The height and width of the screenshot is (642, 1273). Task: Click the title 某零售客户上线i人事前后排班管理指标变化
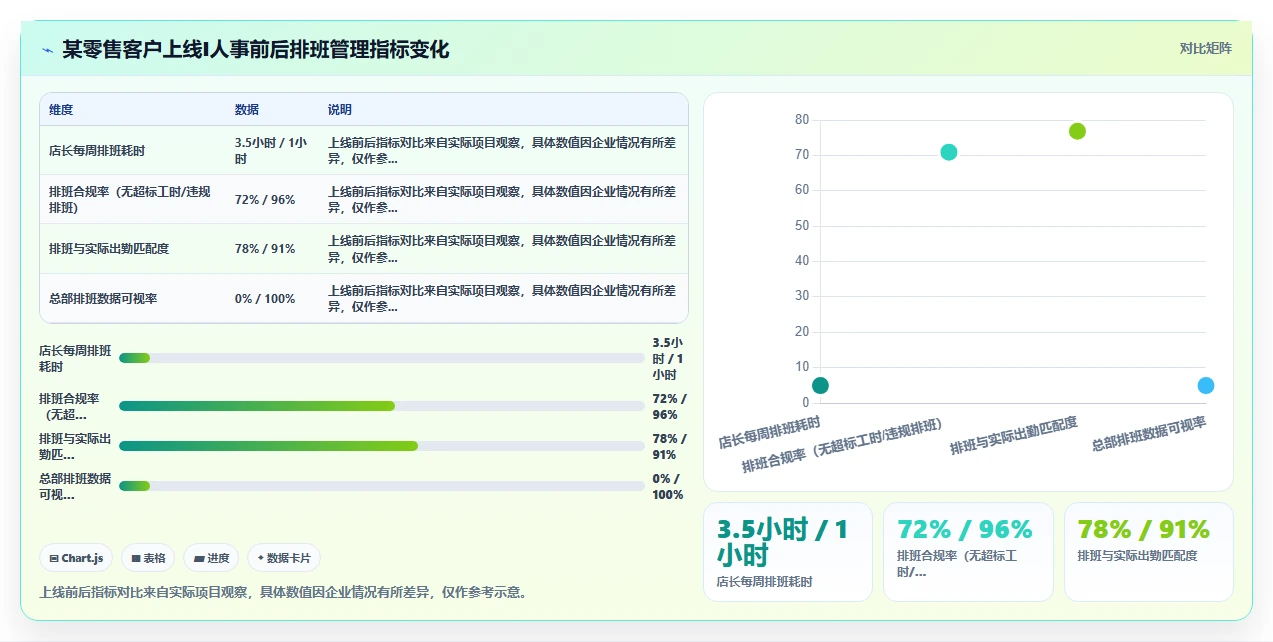(256, 49)
